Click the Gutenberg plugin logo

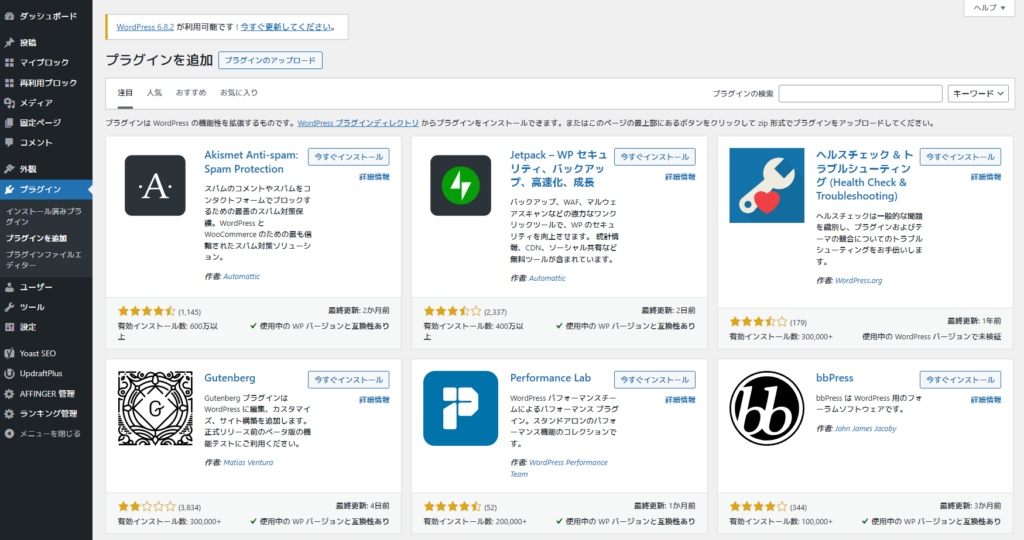coord(155,408)
